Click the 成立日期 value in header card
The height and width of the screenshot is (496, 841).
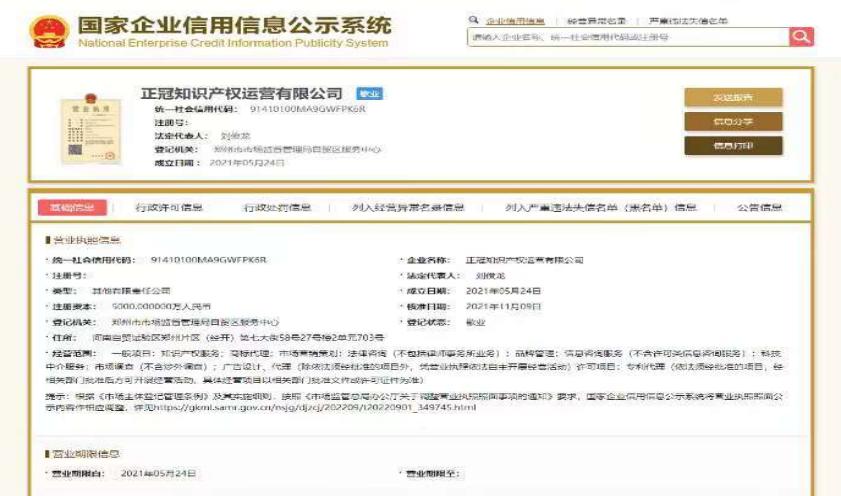pyautogui.click(x=247, y=162)
